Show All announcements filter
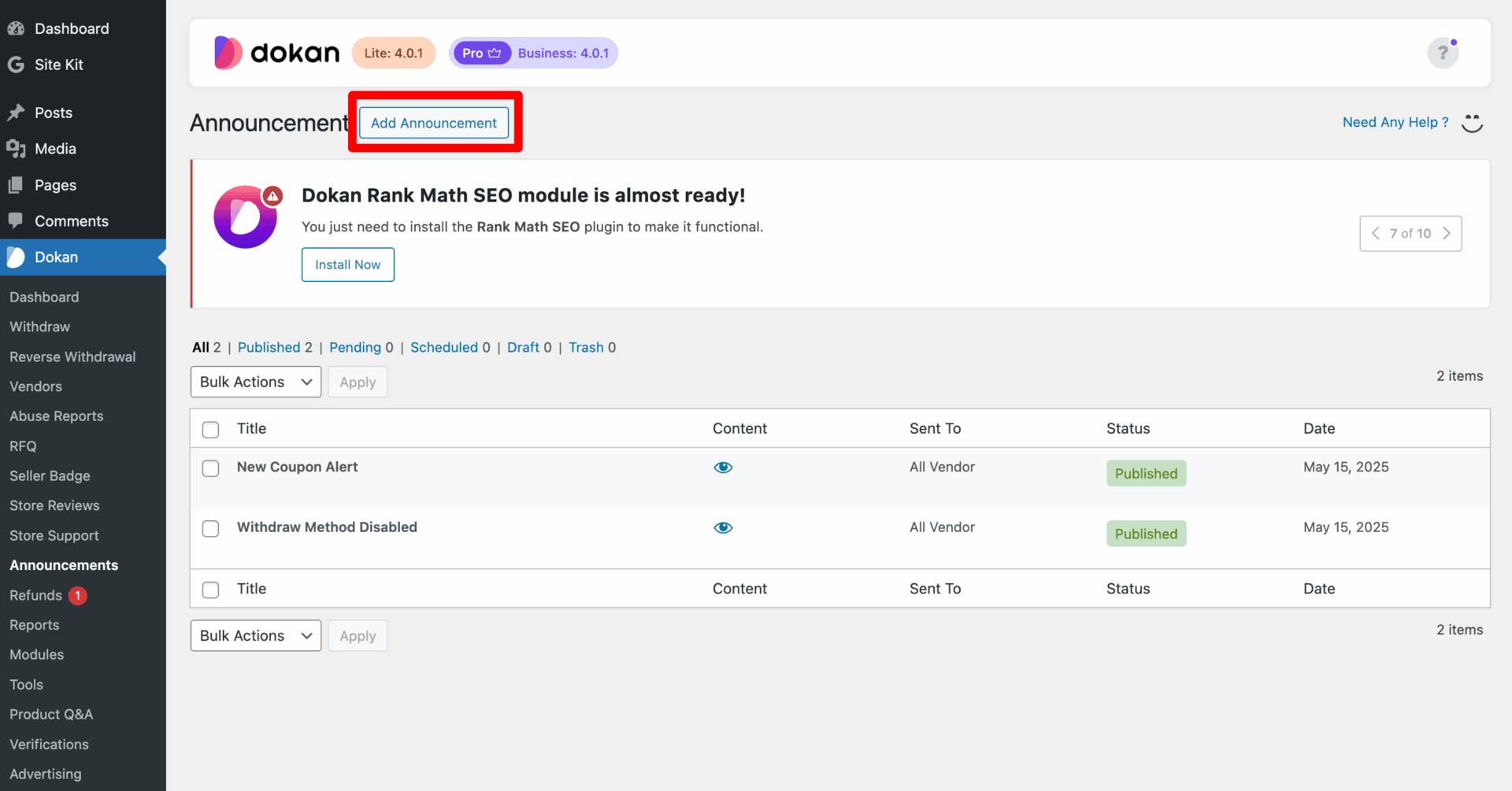The width and height of the screenshot is (1512, 791). pyautogui.click(x=201, y=347)
